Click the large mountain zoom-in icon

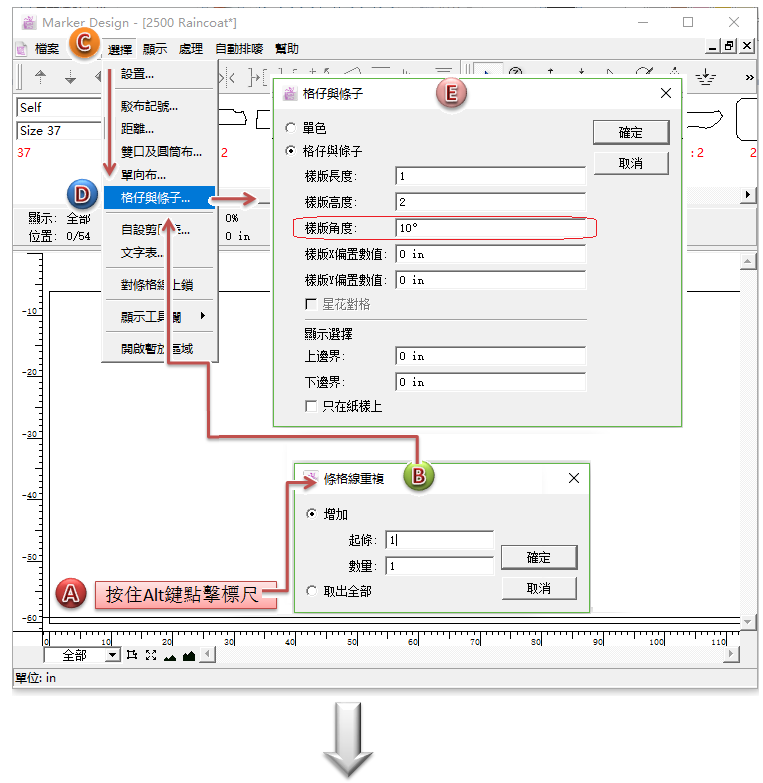tap(188, 655)
